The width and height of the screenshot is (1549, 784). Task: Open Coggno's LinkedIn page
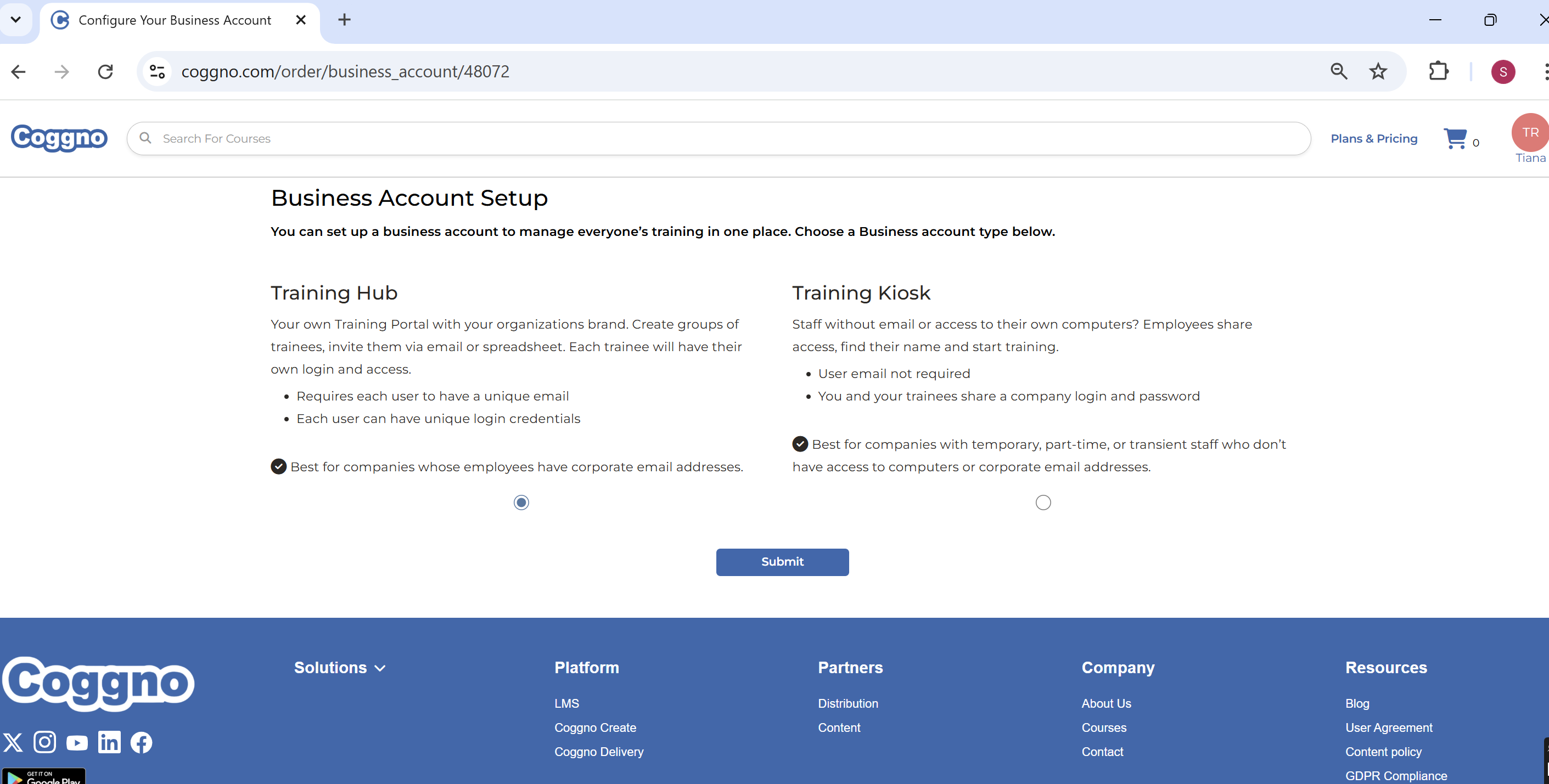pyautogui.click(x=109, y=742)
